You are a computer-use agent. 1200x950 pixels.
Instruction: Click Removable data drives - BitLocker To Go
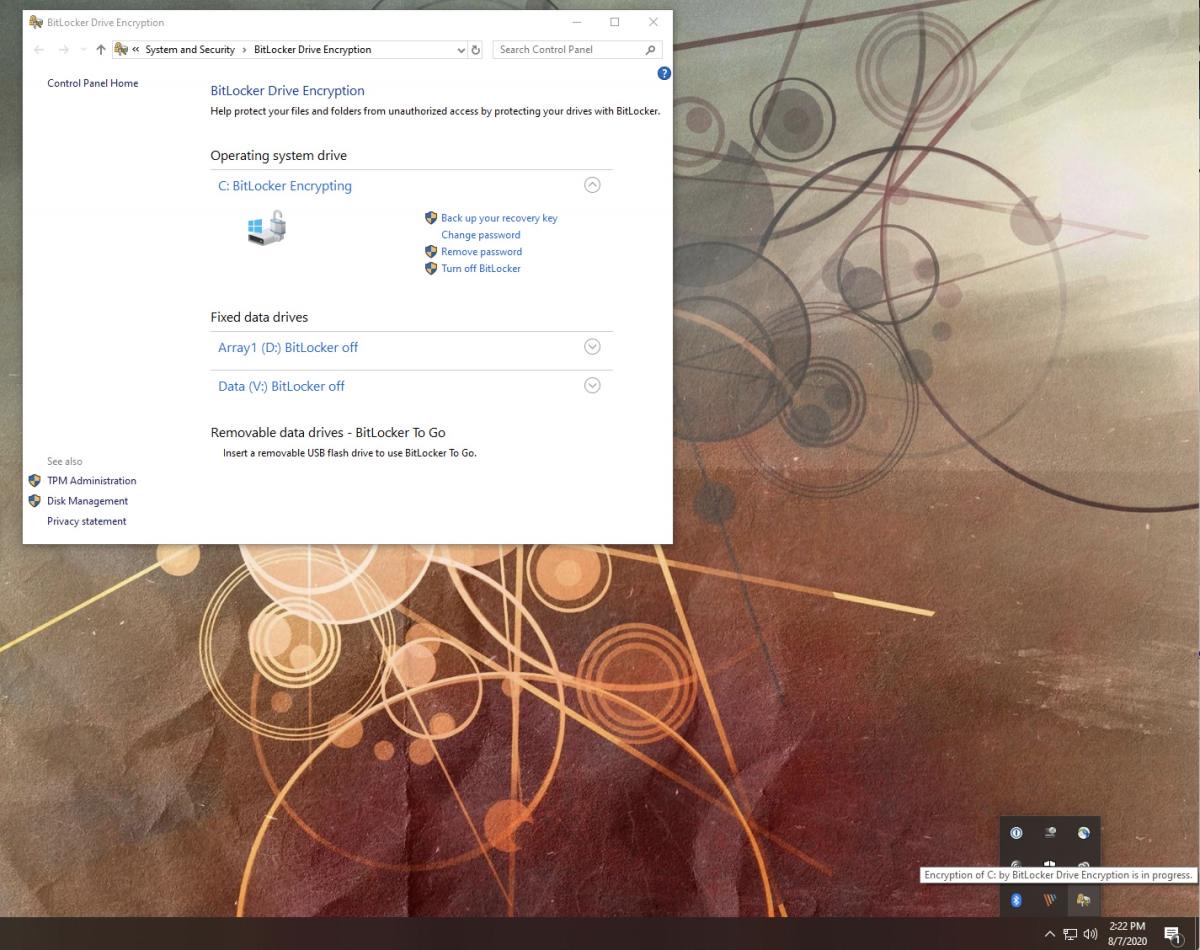(328, 432)
